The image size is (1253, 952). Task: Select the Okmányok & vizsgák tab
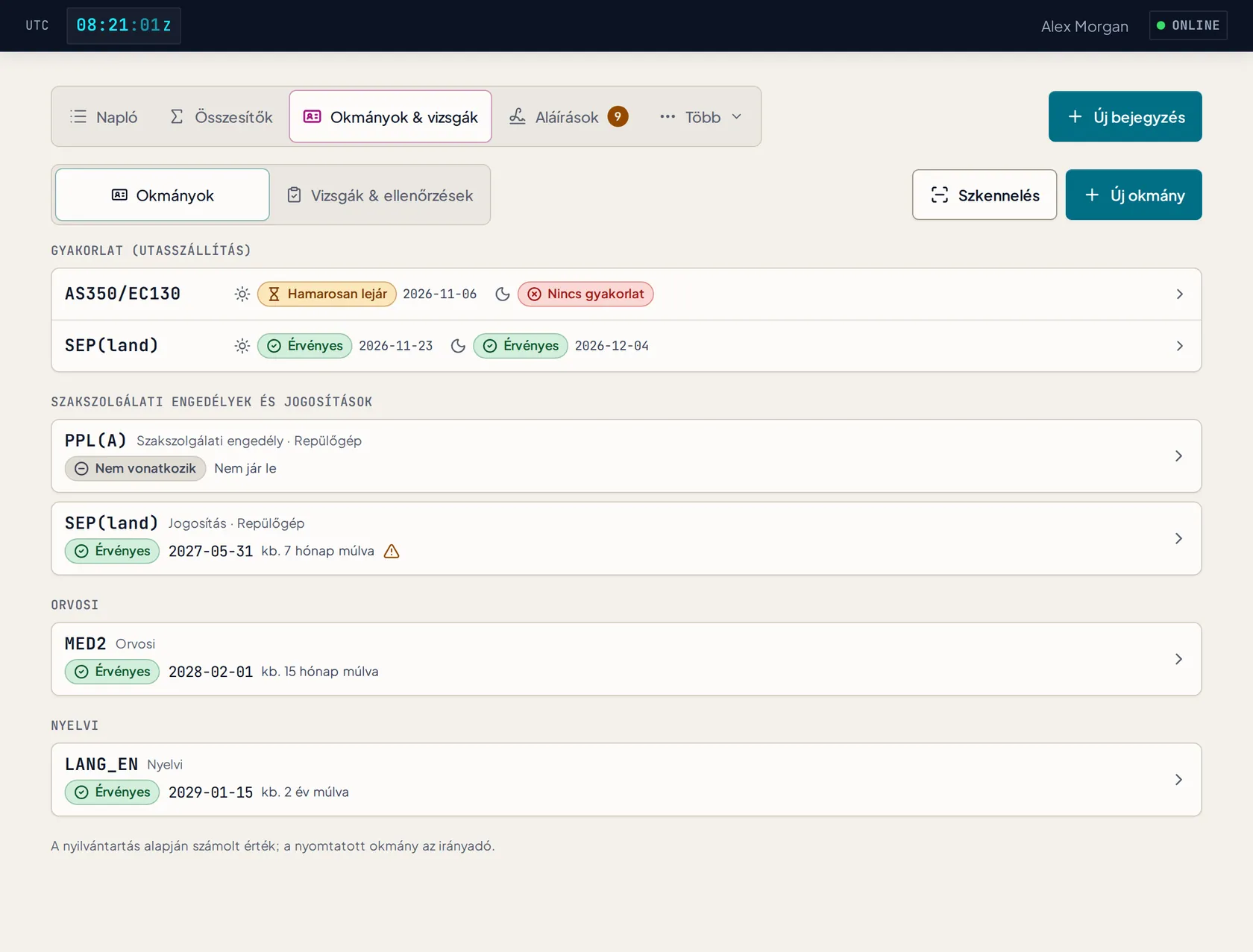click(x=390, y=116)
